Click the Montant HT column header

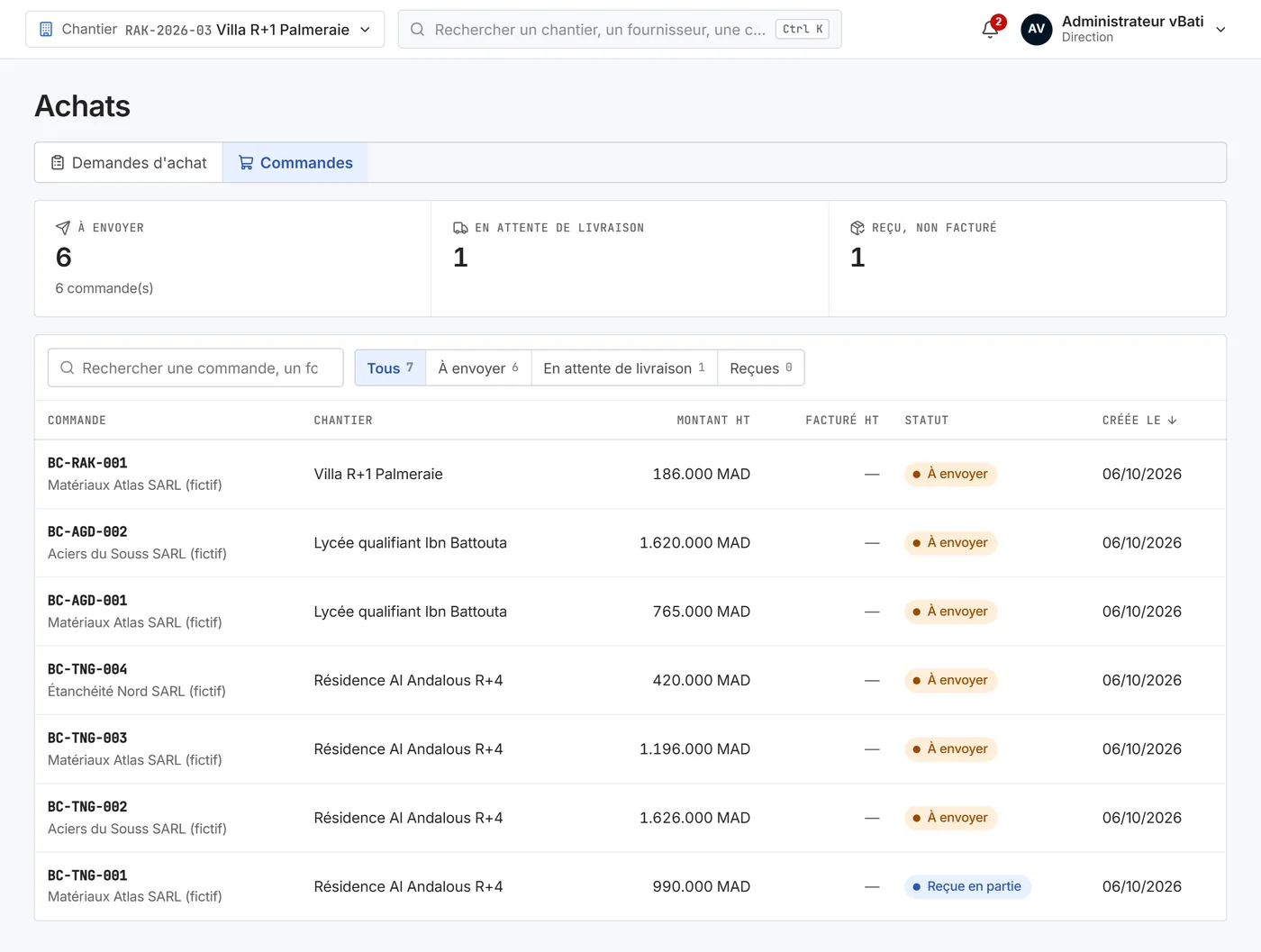click(x=713, y=421)
